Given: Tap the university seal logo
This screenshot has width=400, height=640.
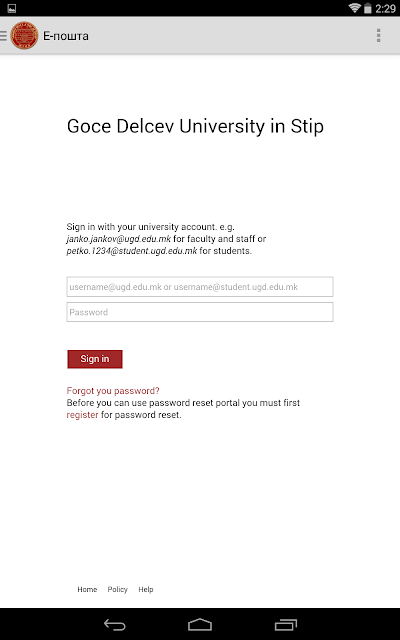Looking at the screenshot, I should click(x=24, y=36).
